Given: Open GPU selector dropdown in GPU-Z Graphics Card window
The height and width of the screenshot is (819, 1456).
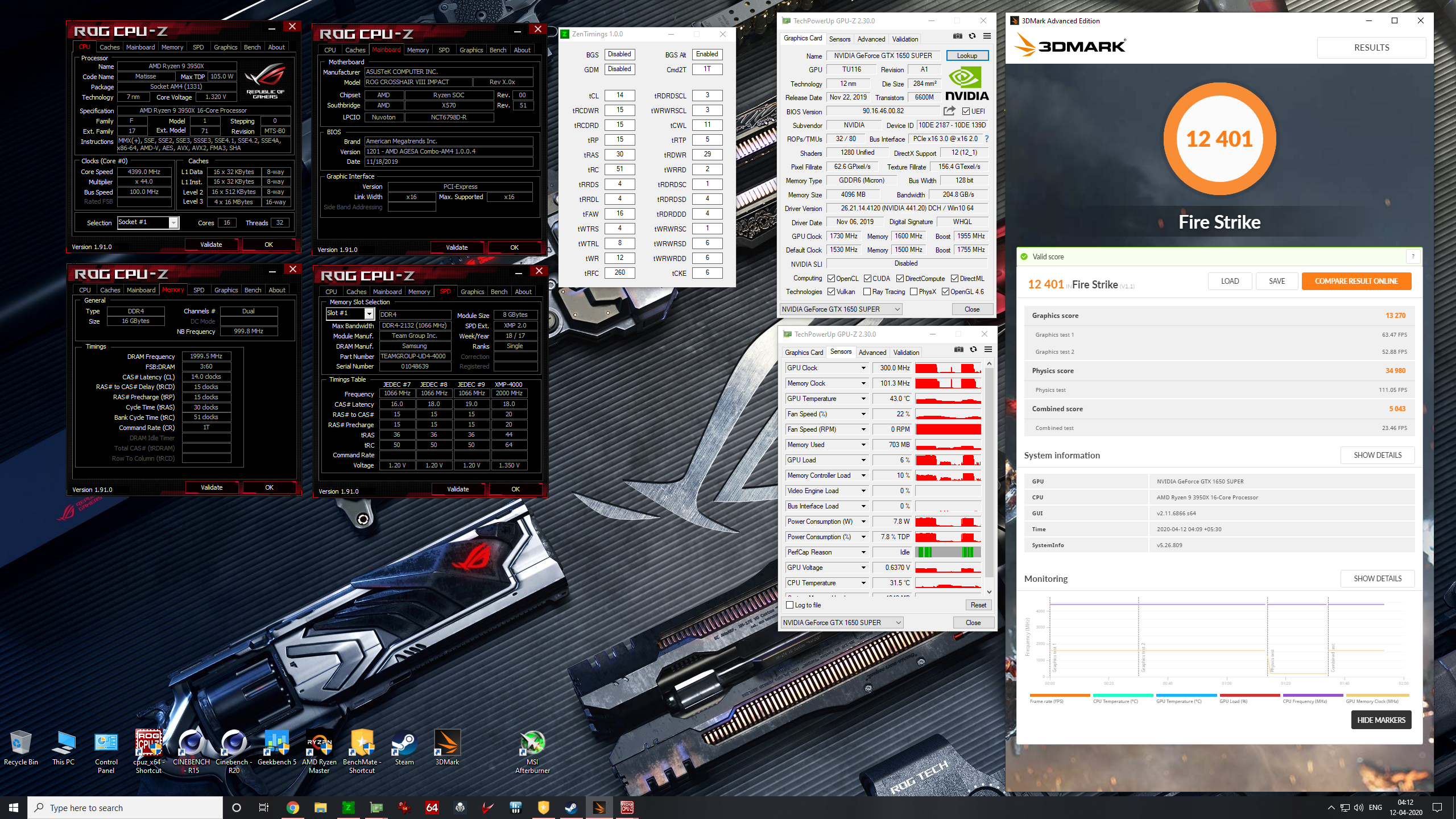Looking at the screenshot, I should pyautogui.click(x=841, y=309).
